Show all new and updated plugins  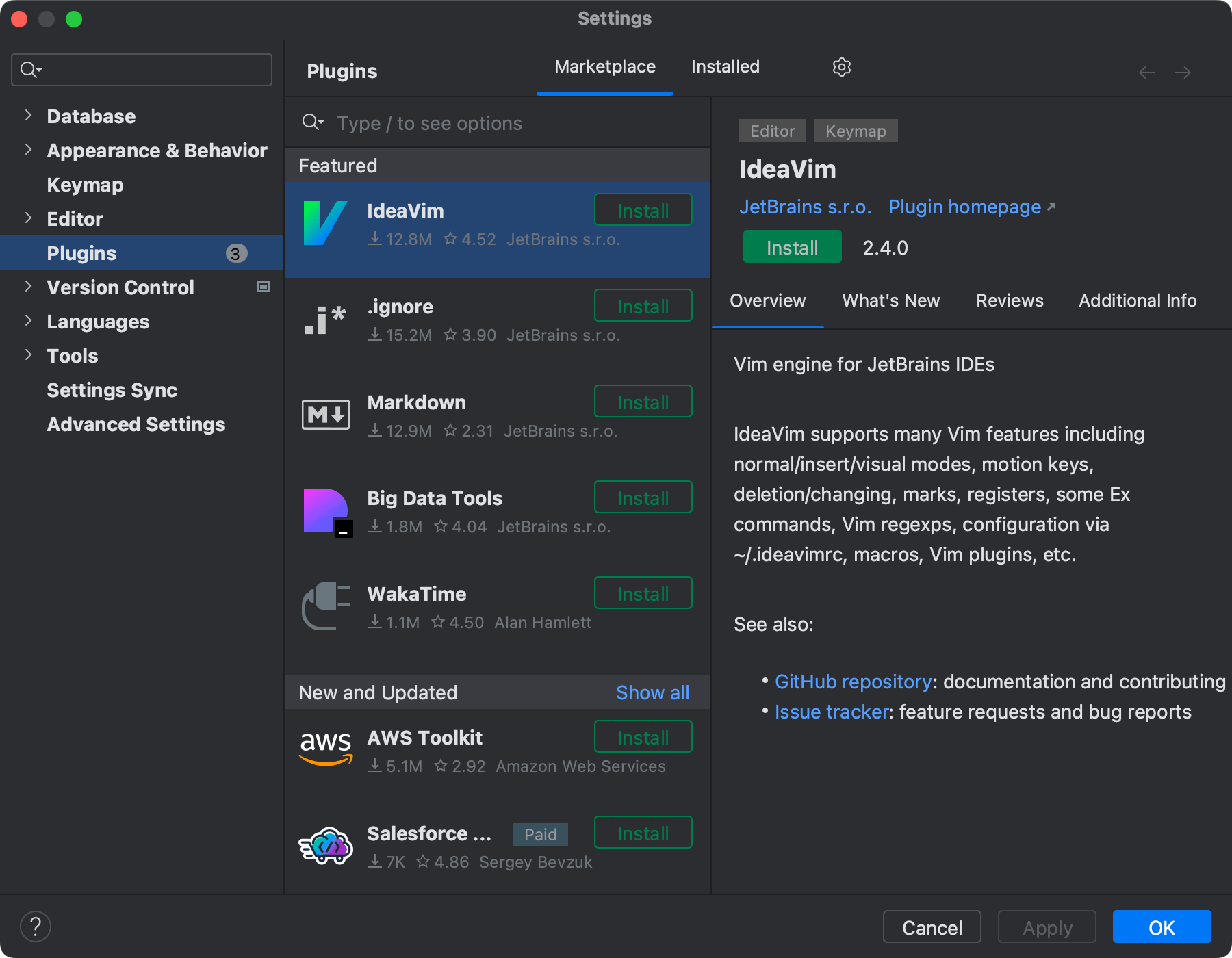tap(652, 692)
